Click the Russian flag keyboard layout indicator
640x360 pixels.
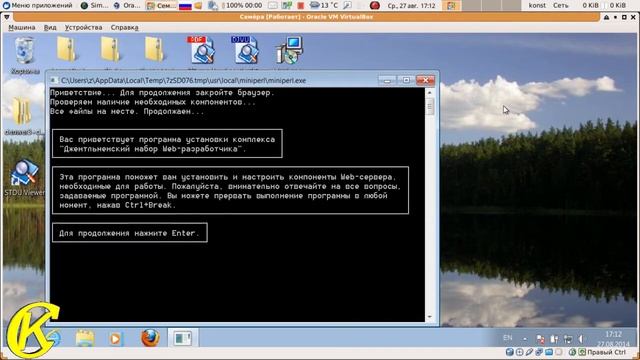tap(185, 6)
